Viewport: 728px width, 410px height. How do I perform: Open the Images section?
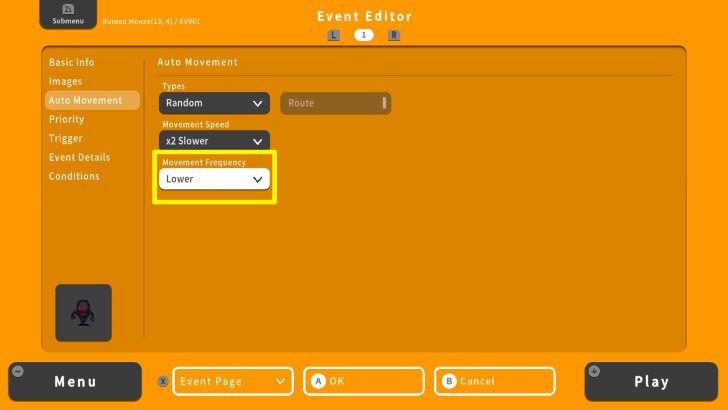(65, 81)
